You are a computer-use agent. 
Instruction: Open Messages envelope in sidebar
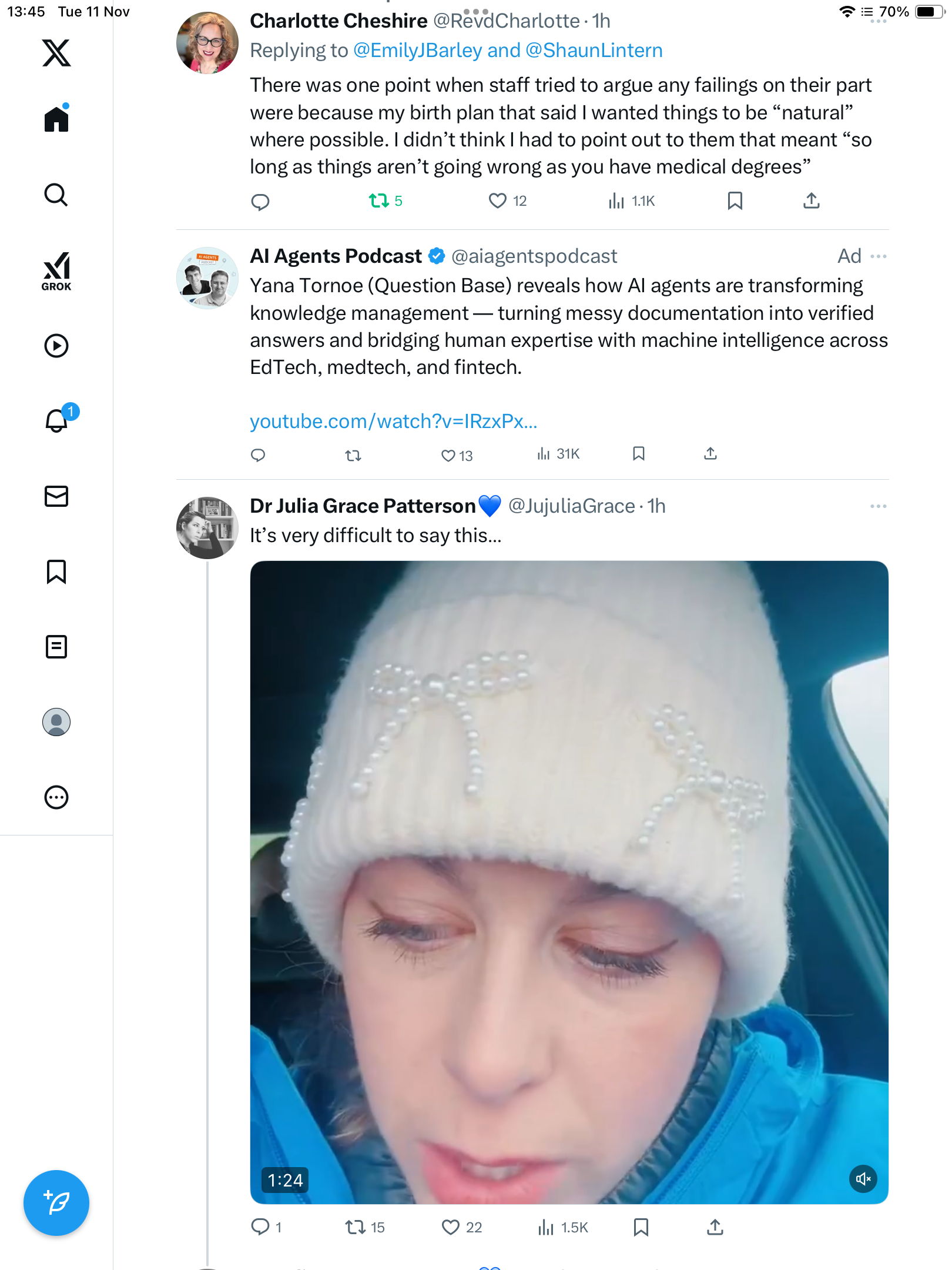[56, 496]
